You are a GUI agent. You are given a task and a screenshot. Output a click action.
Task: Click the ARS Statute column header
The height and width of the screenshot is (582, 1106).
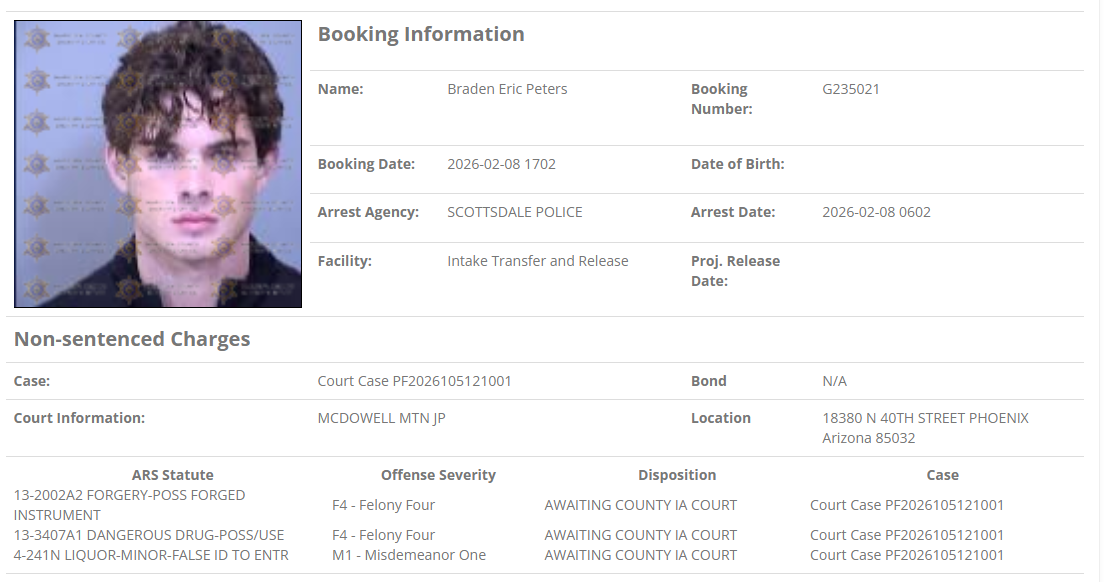172,475
